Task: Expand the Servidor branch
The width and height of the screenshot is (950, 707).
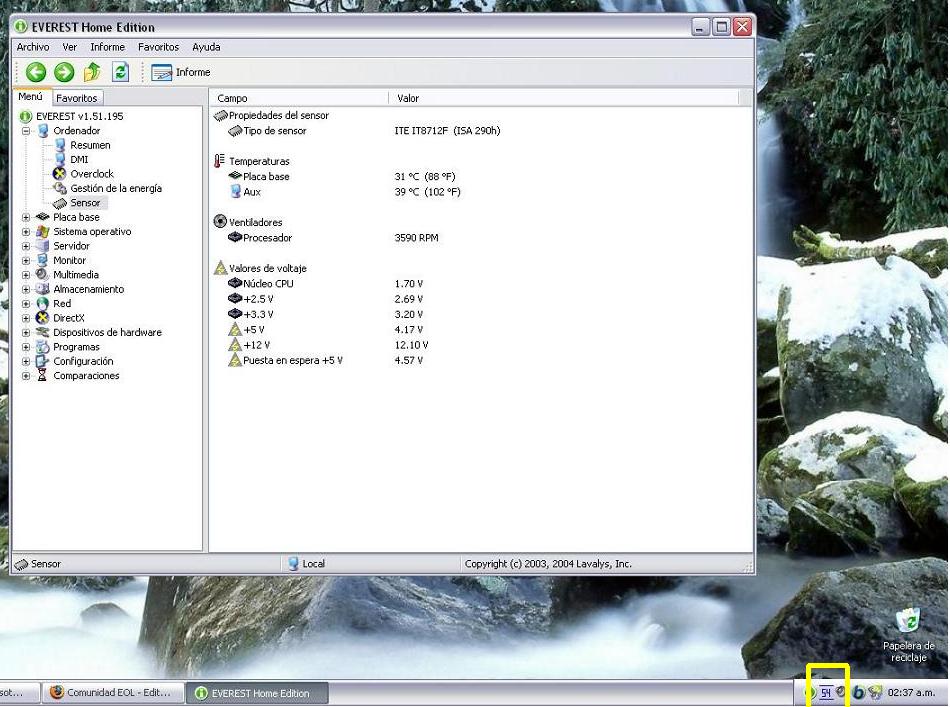Action: pos(26,246)
